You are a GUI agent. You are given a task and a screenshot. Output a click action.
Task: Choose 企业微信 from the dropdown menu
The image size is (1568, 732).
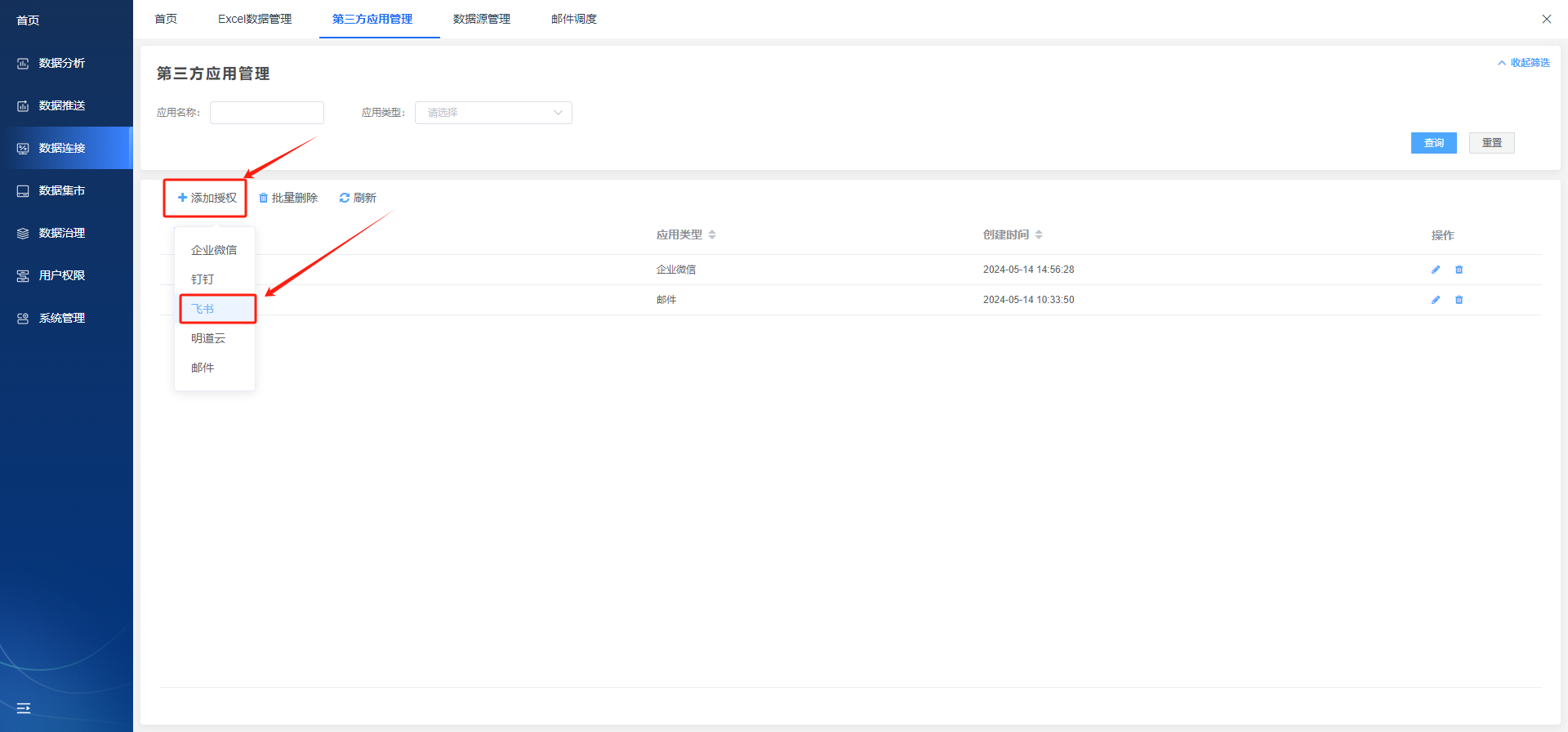pos(215,250)
